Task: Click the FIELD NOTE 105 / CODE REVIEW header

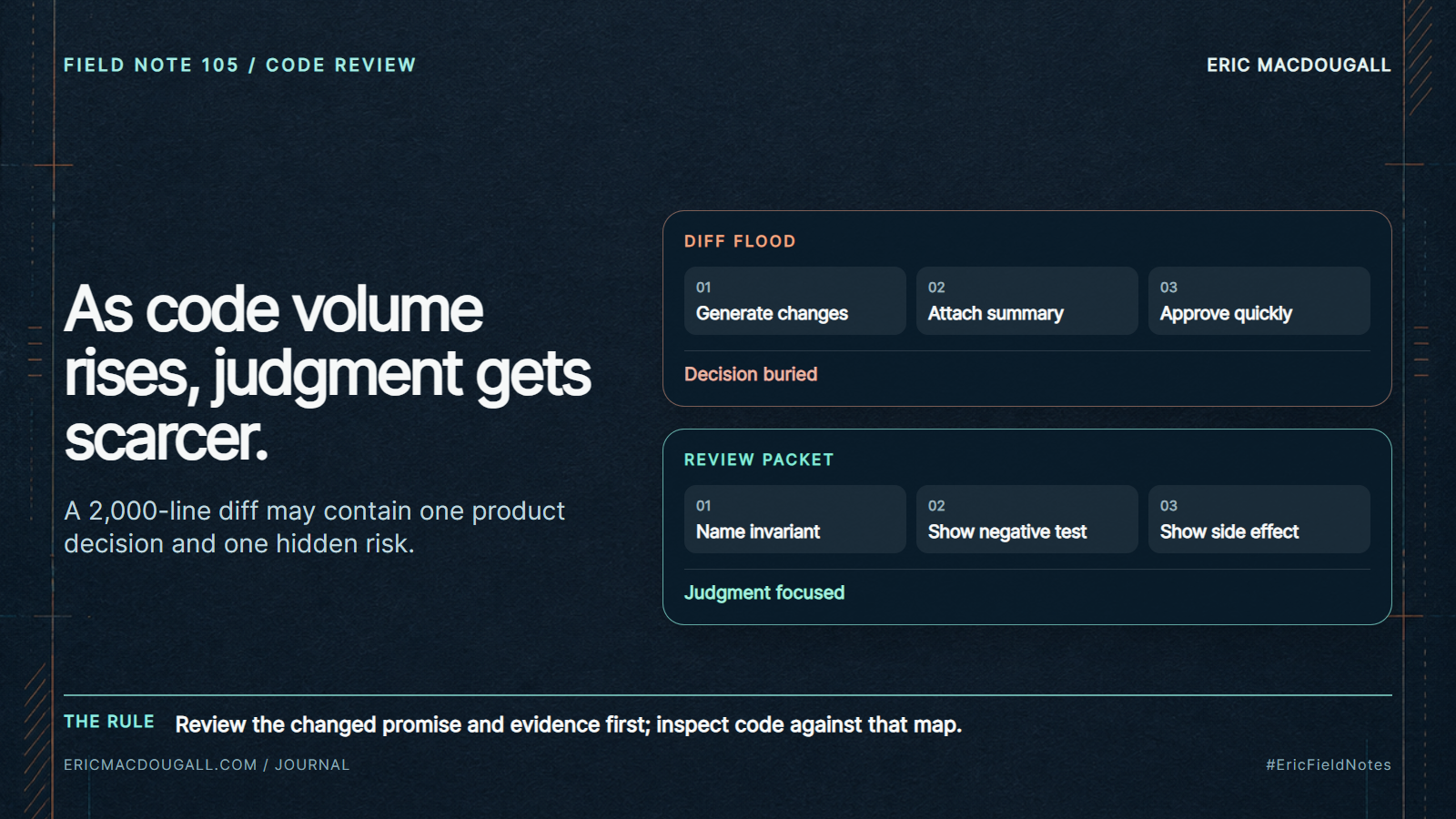Action: 239,65
